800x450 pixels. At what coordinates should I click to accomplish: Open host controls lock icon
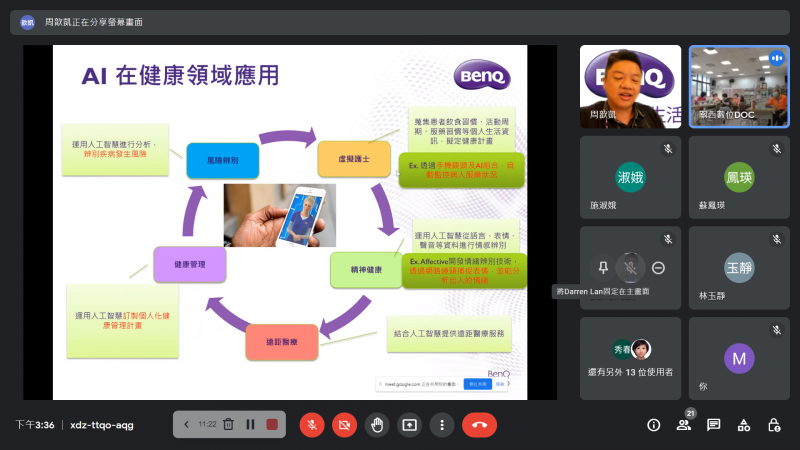point(774,425)
